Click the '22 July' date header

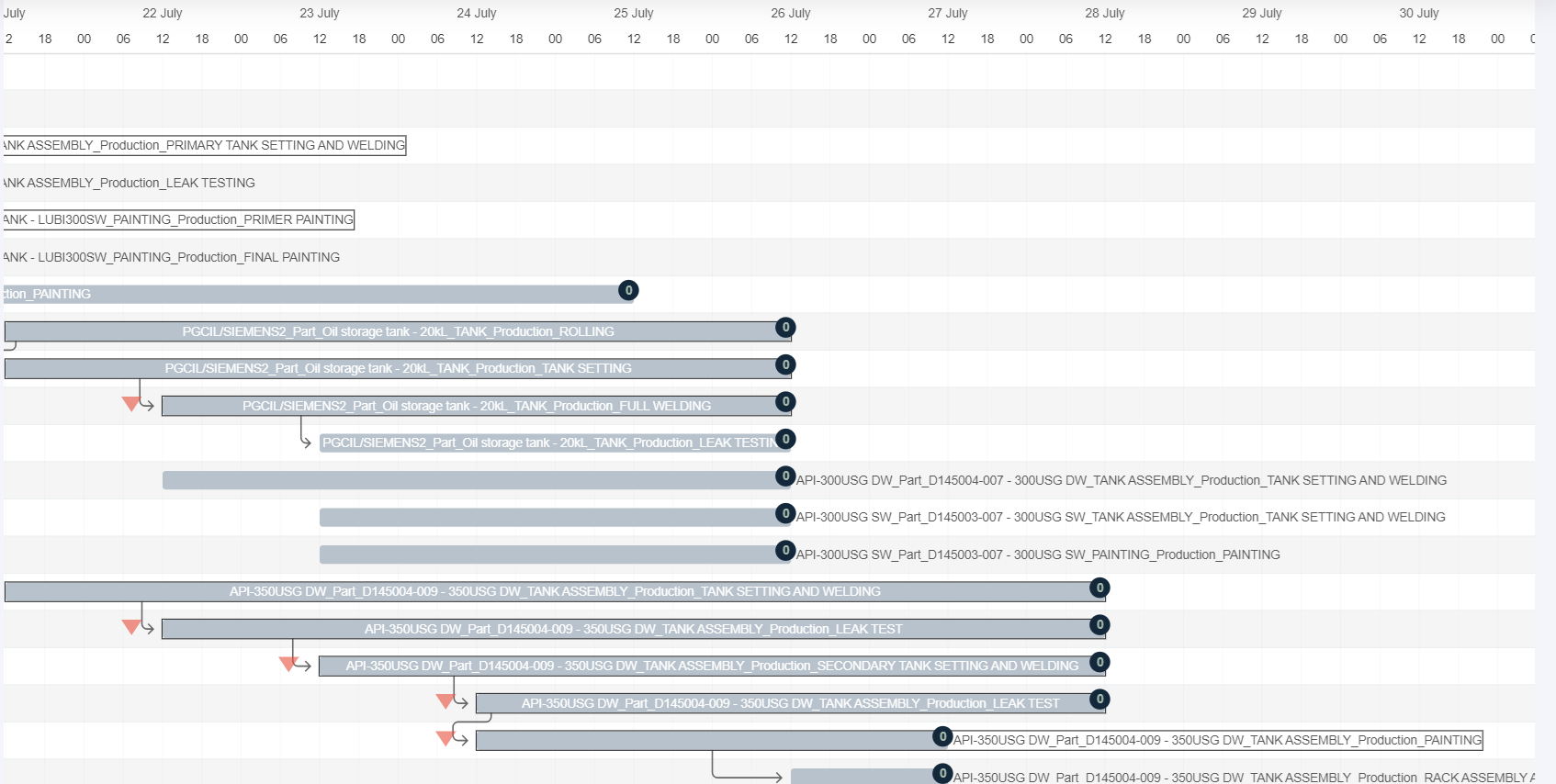[x=163, y=13]
